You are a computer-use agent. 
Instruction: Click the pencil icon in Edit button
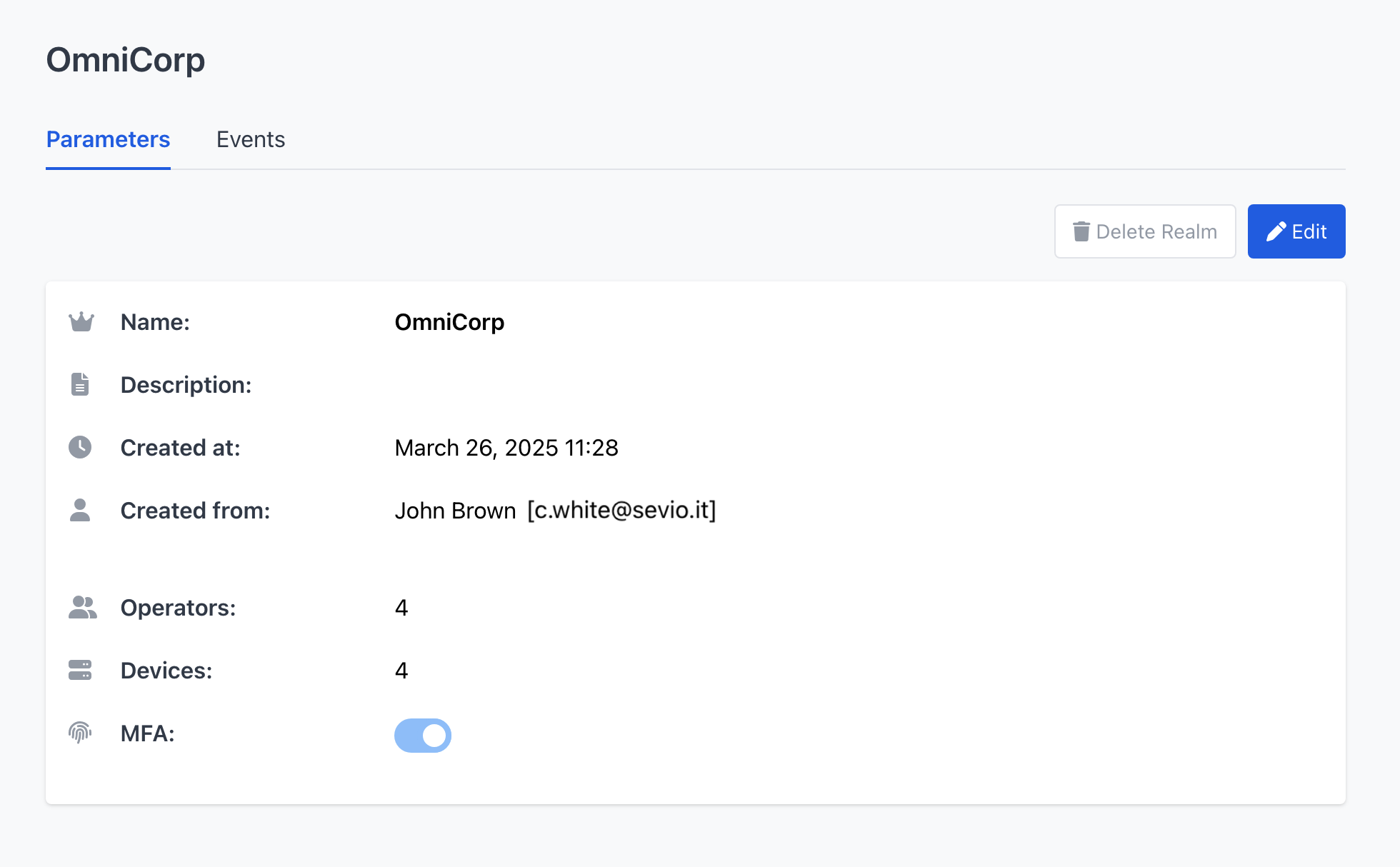[1276, 231]
